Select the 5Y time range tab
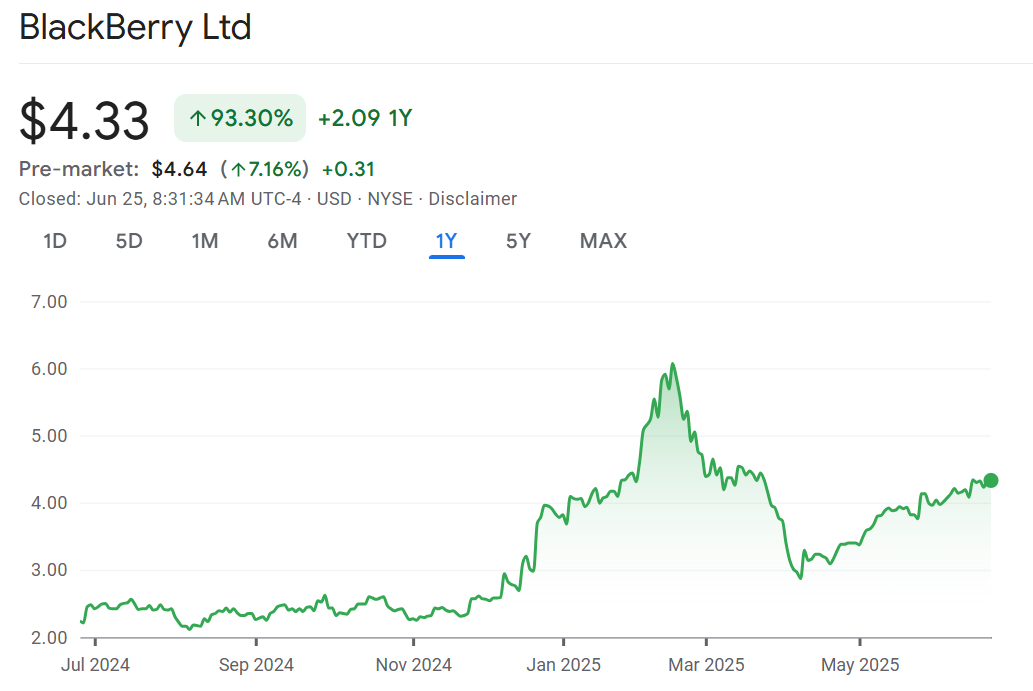The width and height of the screenshot is (1033, 691). coord(518,241)
